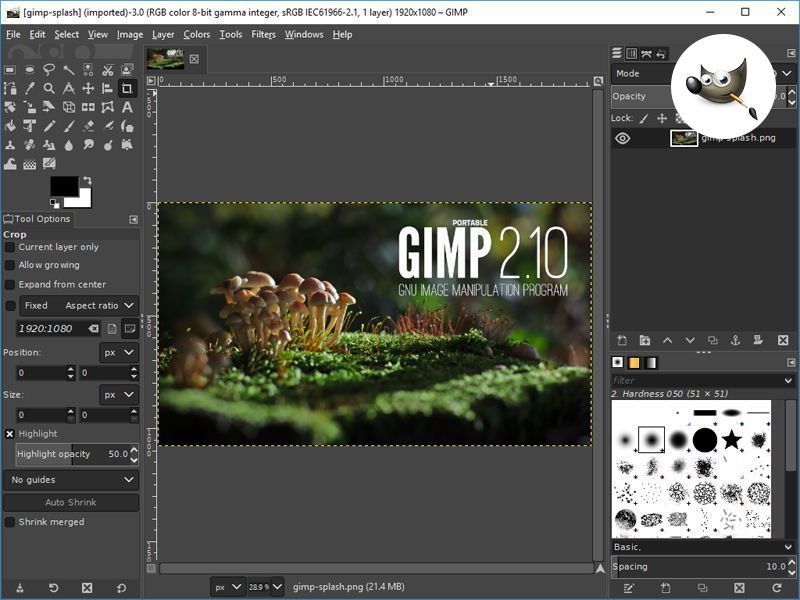Save tool preset in Tool Options
The height and width of the screenshot is (600, 800).
pos(19,588)
